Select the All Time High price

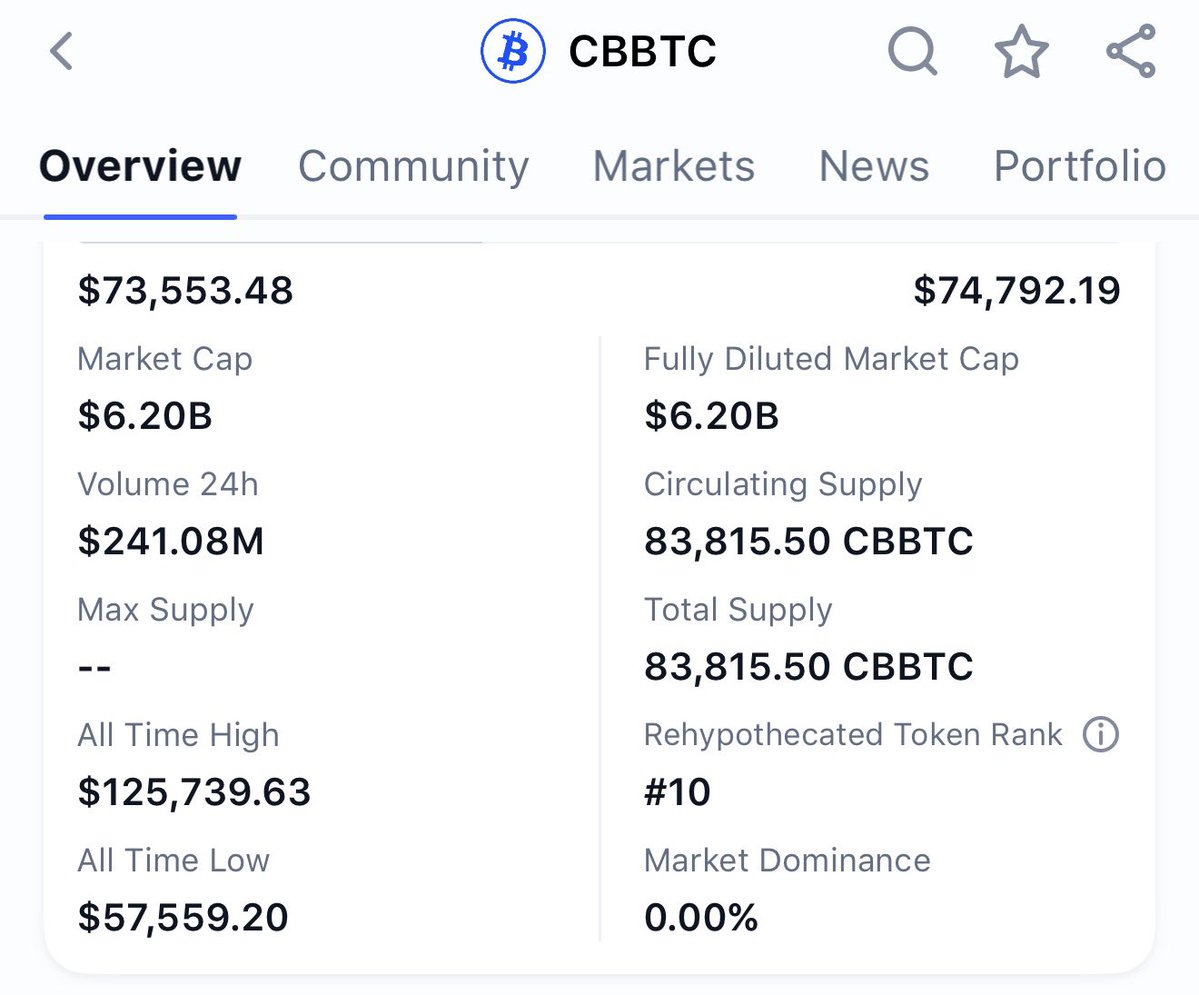pyautogui.click(x=194, y=792)
